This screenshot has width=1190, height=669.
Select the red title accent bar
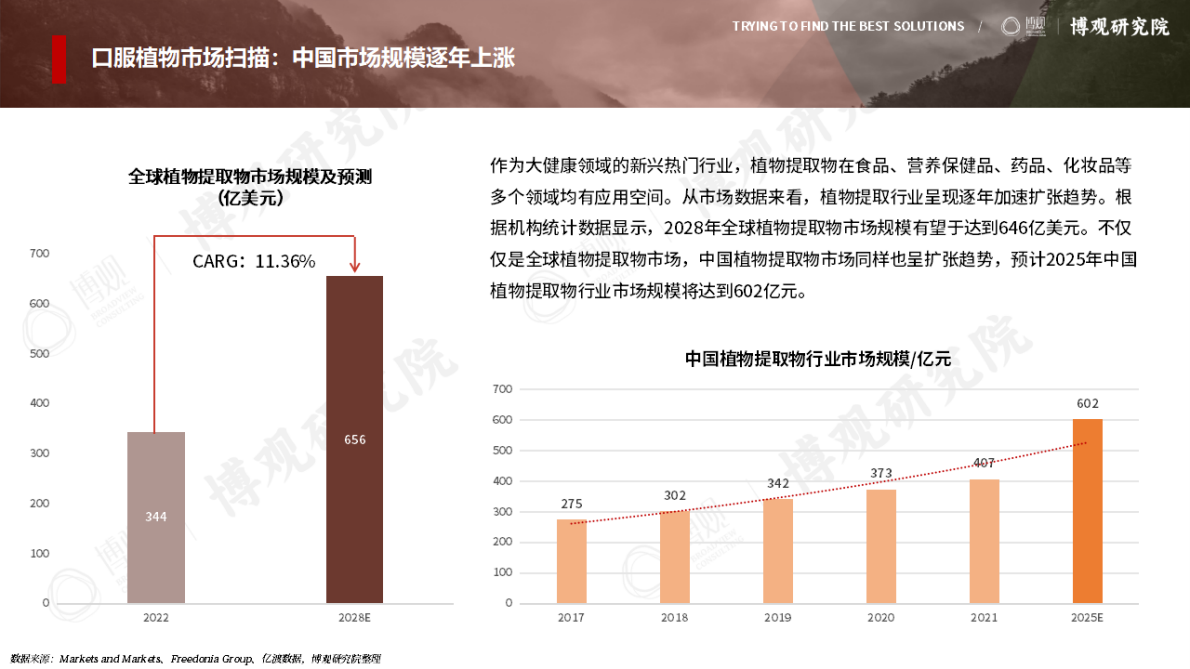tap(59, 56)
